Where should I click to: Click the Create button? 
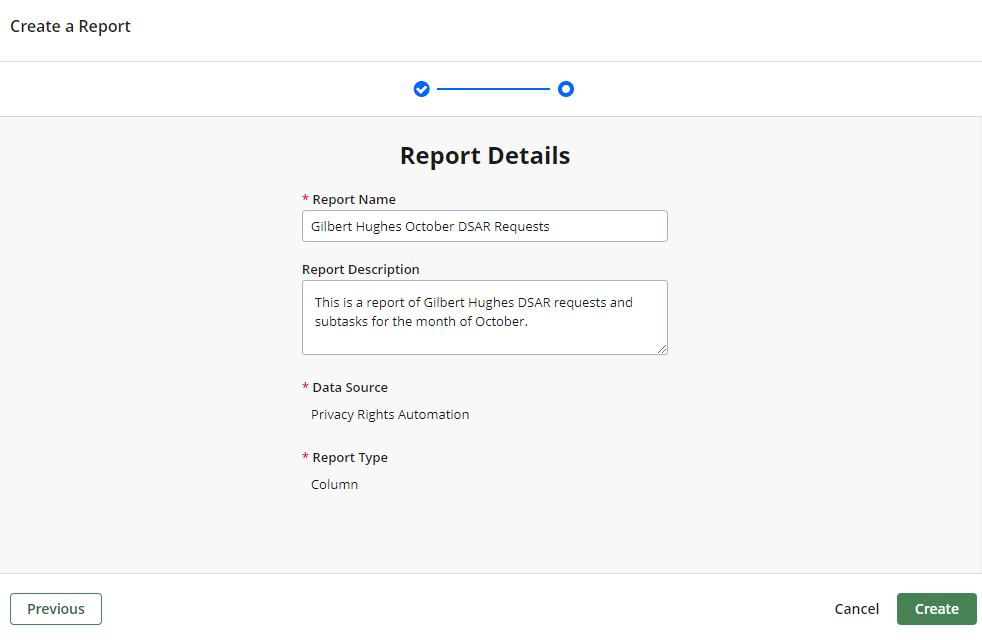(936, 608)
